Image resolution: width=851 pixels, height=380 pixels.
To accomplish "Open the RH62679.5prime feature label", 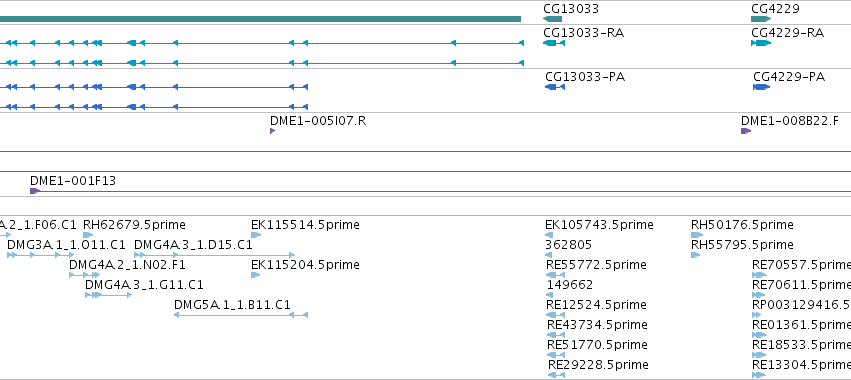I will coord(134,225).
